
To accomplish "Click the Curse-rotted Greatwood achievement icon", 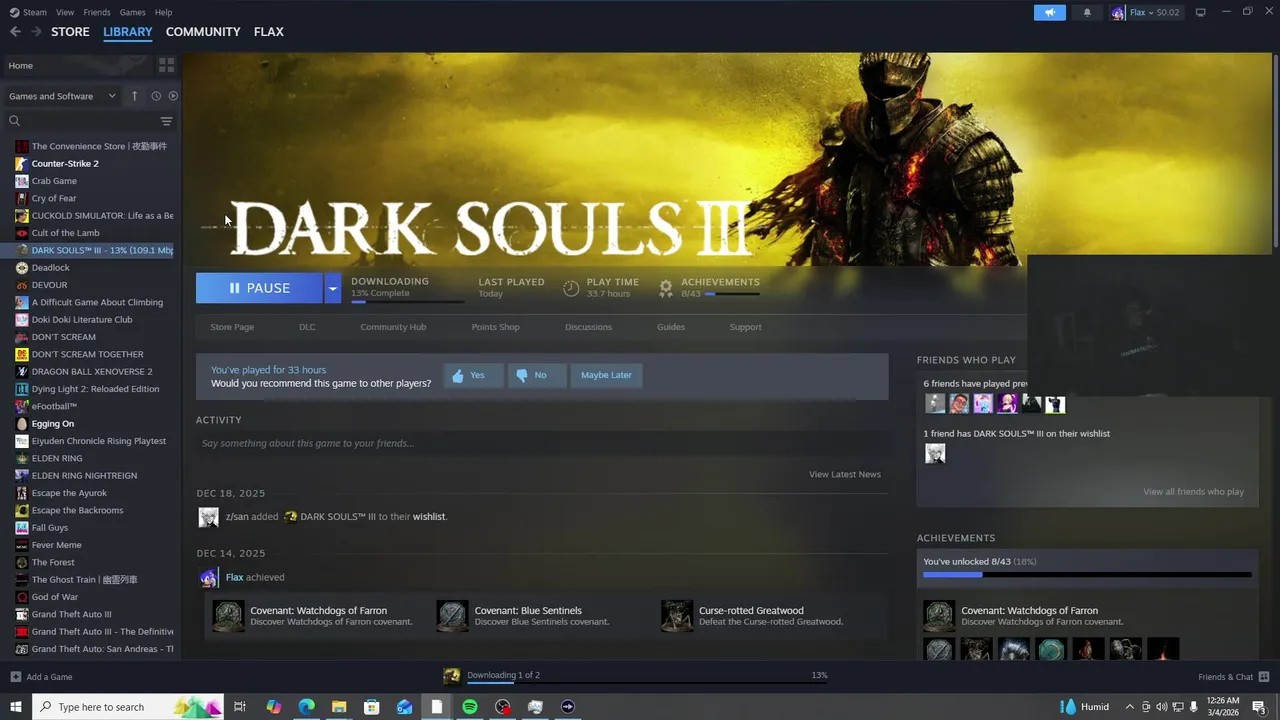I will (x=677, y=615).
